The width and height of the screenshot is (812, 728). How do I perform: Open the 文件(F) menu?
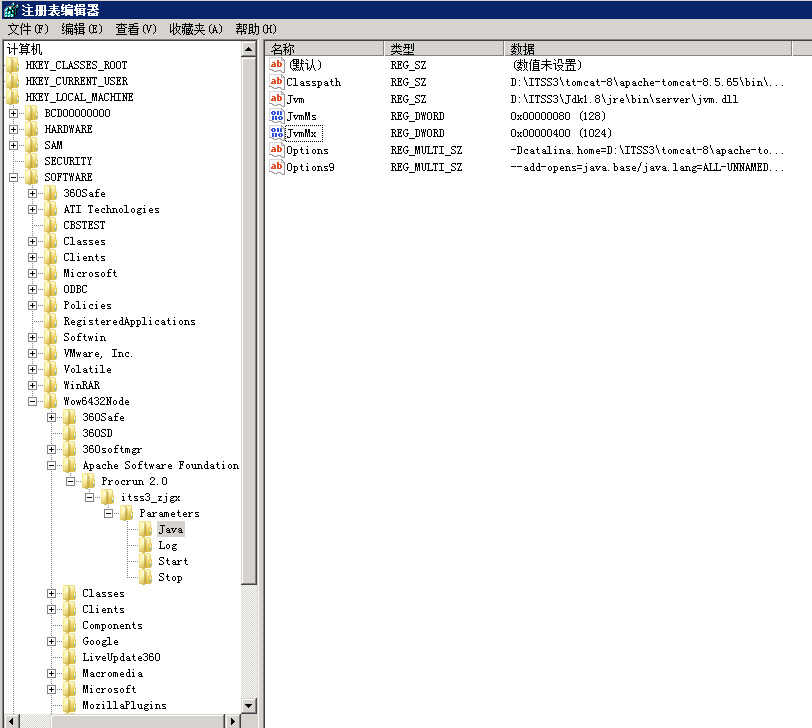pos(28,29)
